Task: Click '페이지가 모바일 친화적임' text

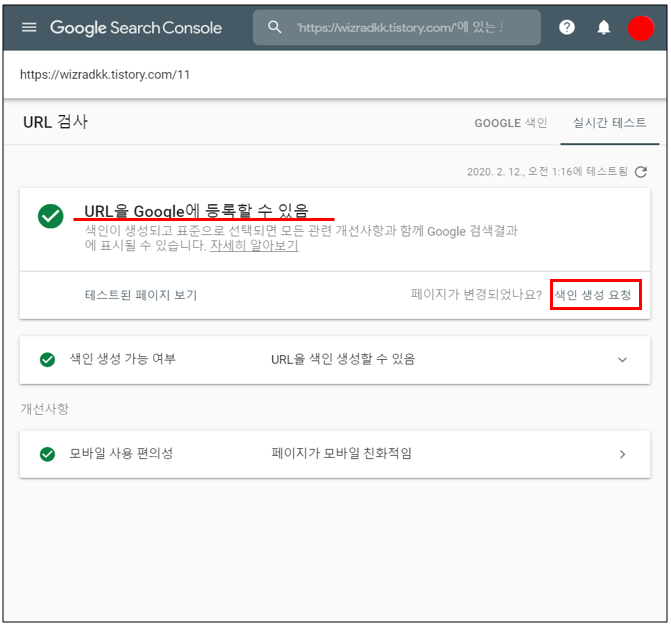Action: point(341,453)
